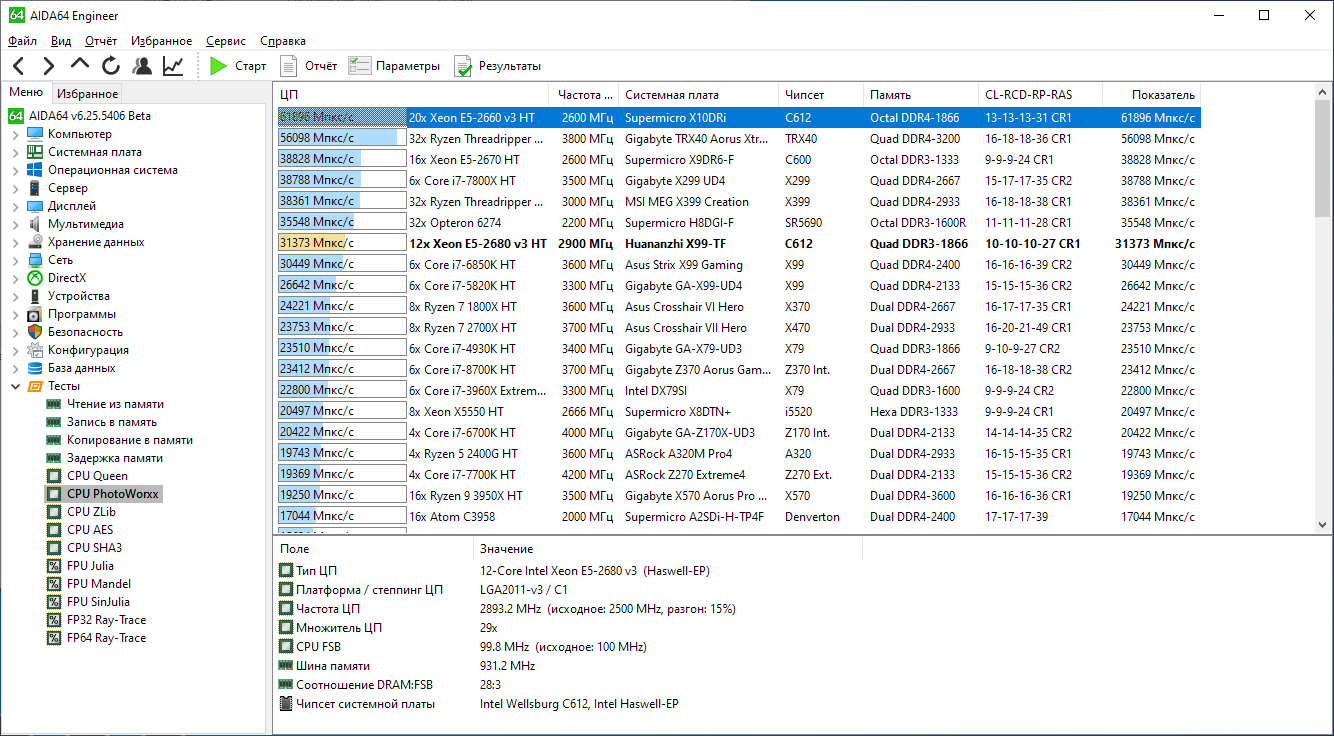Select the База данных icon in the tree
This screenshot has width=1334, height=736.
pyautogui.click(x=35, y=368)
